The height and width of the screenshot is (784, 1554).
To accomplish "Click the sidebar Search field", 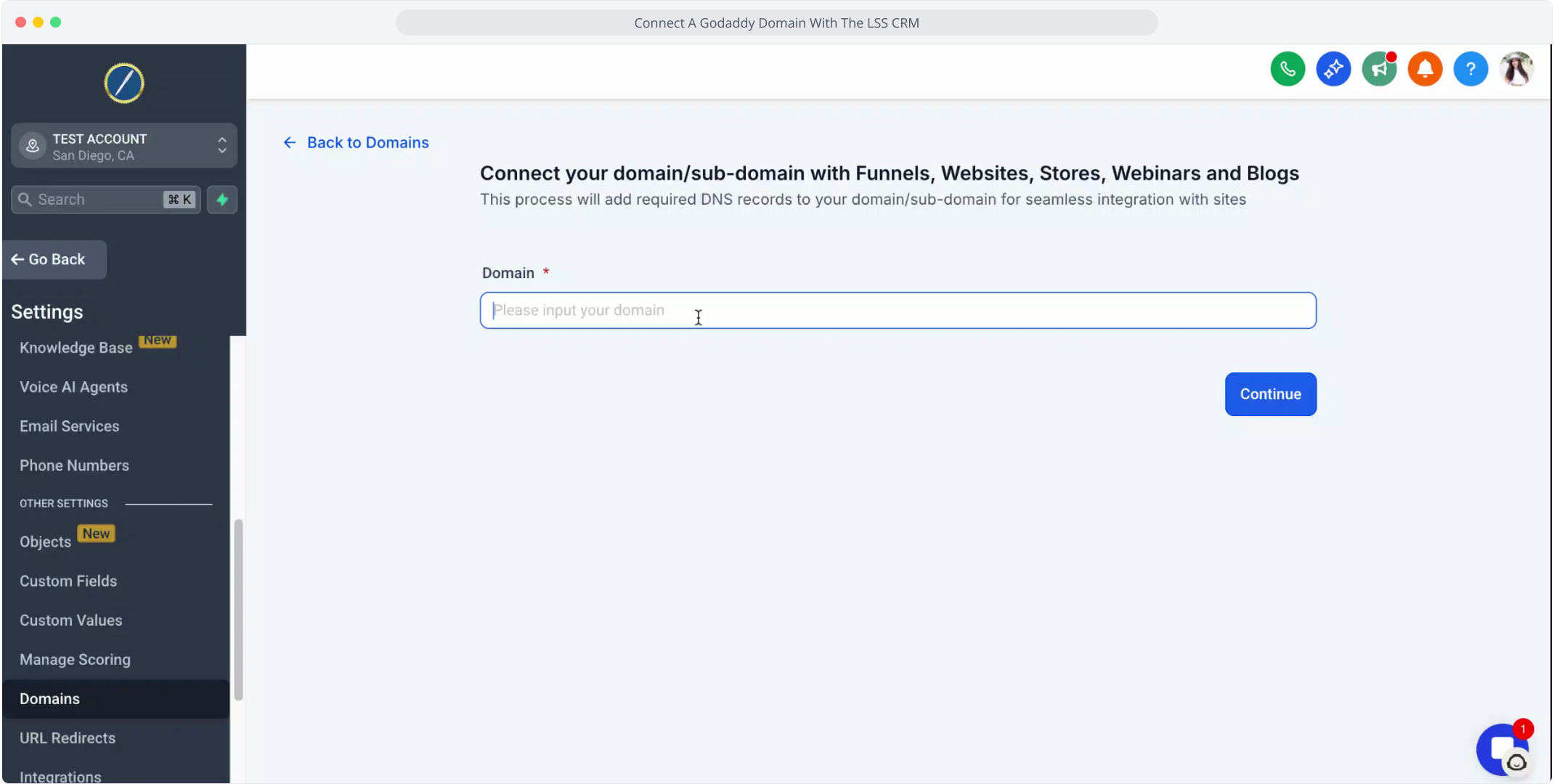I will coord(106,200).
